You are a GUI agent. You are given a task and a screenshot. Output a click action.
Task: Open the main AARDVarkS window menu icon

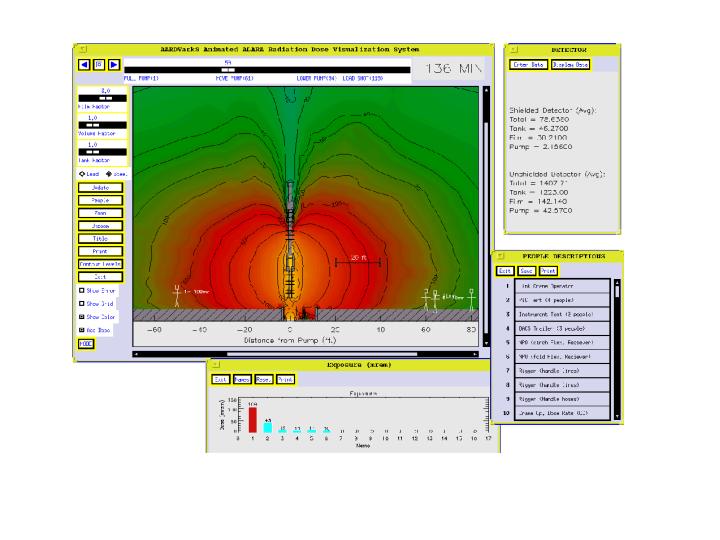tap(83, 49)
